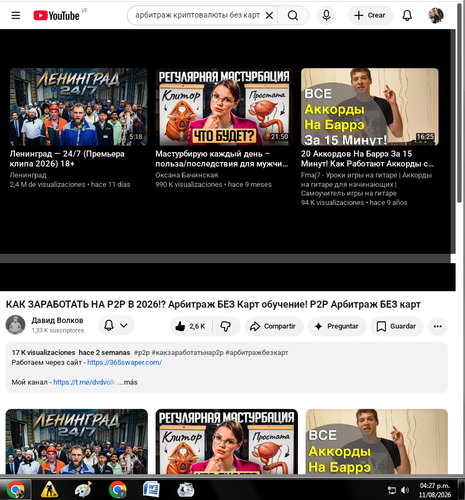
Task: Expand the subscription notification bell dropdown
Action: 116,325
